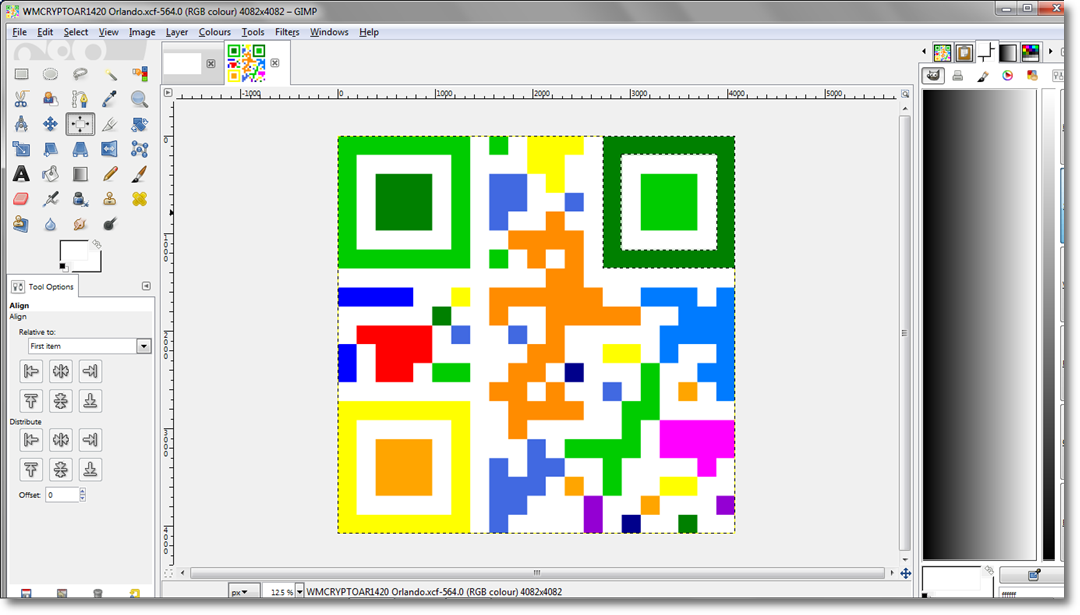Open the 'Relative to' First item dropdown
Screen dimensions: 1080x615
pyautogui.click(x=89, y=346)
